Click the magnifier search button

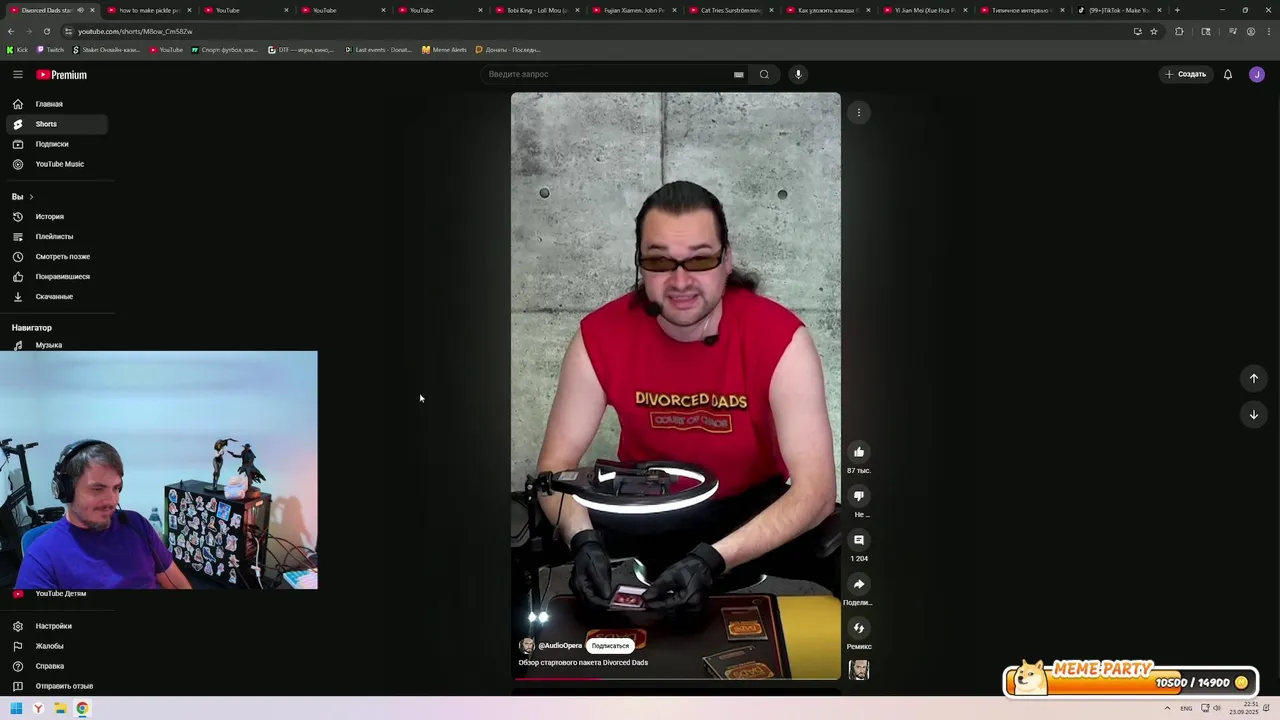[764, 74]
